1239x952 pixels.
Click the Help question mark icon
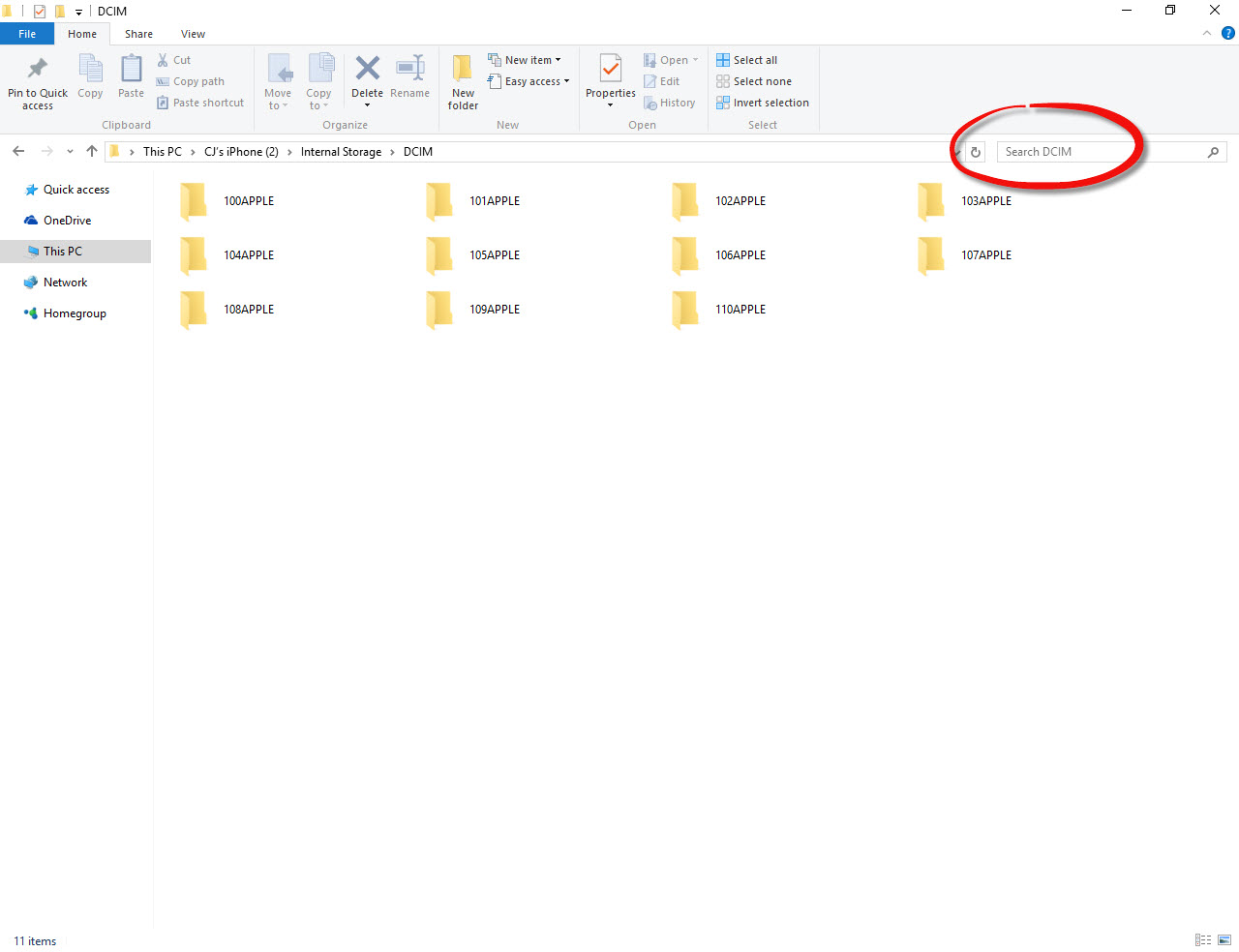[1227, 33]
